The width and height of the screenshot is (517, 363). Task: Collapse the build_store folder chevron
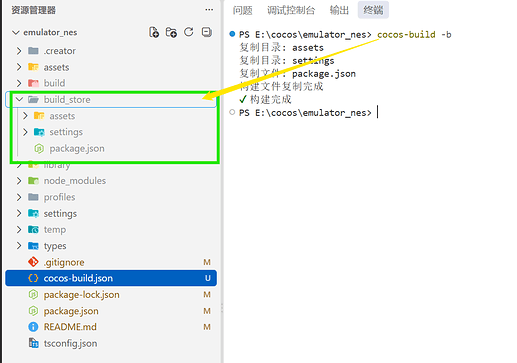click(x=19, y=99)
